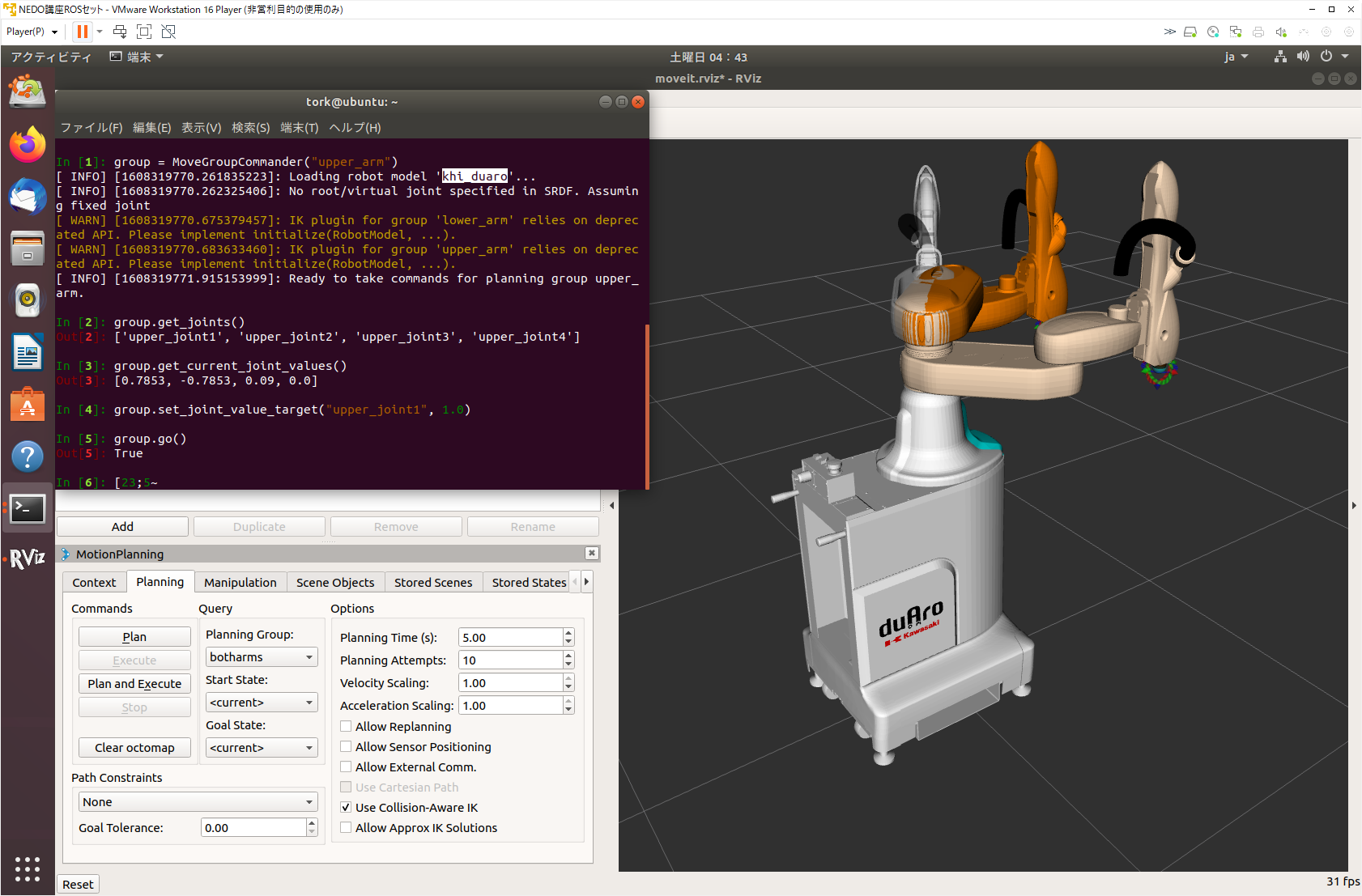Uncheck Use Collision-Aware IK
Image resolution: width=1362 pixels, height=896 pixels.
(346, 808)
